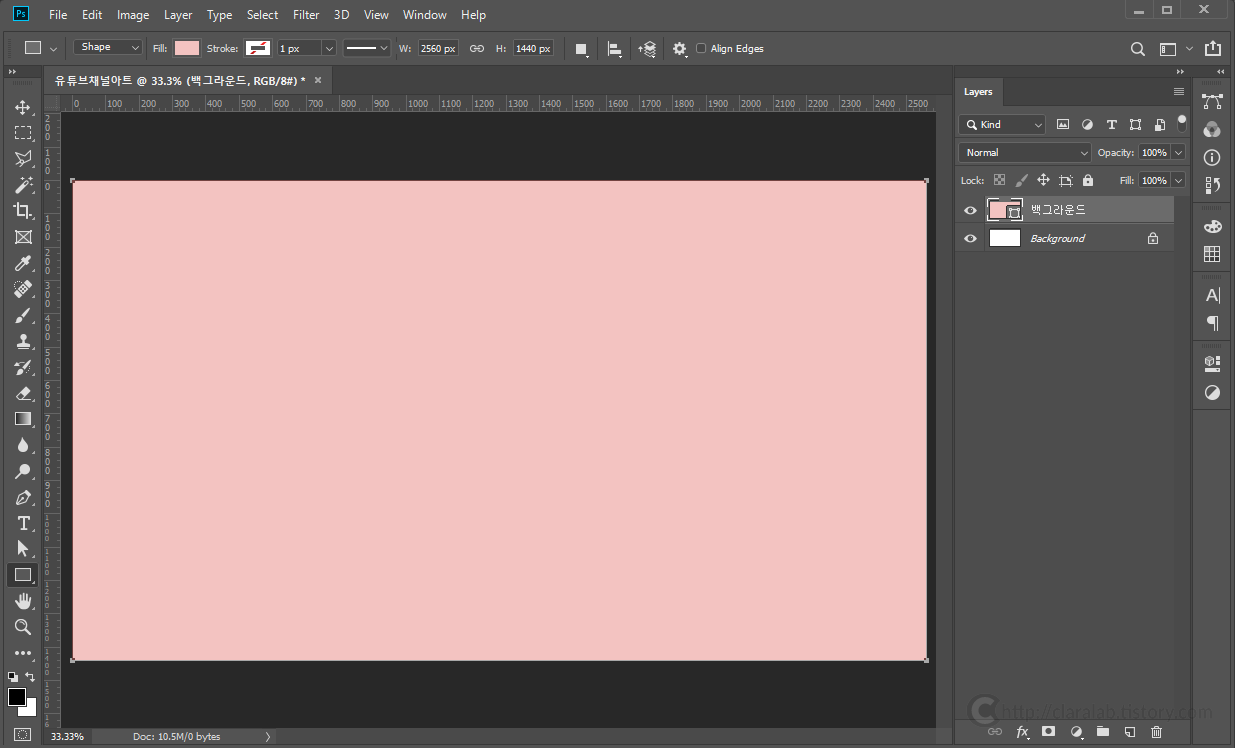Select the Move tool
The height and width of the screenshot is (748, 1235).
click(22, 107)
